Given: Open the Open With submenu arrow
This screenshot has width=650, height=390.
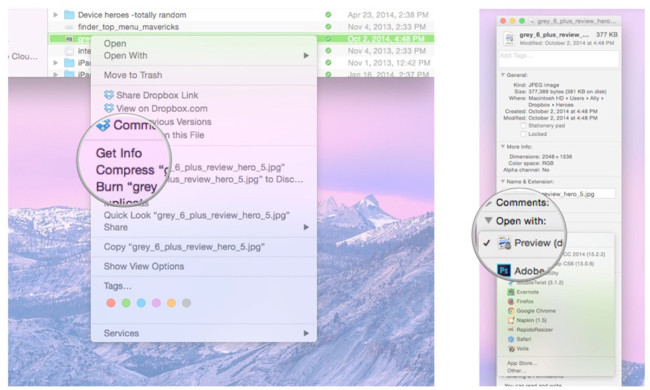Looking at the screenshot, I should pyautogui.click(x=306, y=56).
